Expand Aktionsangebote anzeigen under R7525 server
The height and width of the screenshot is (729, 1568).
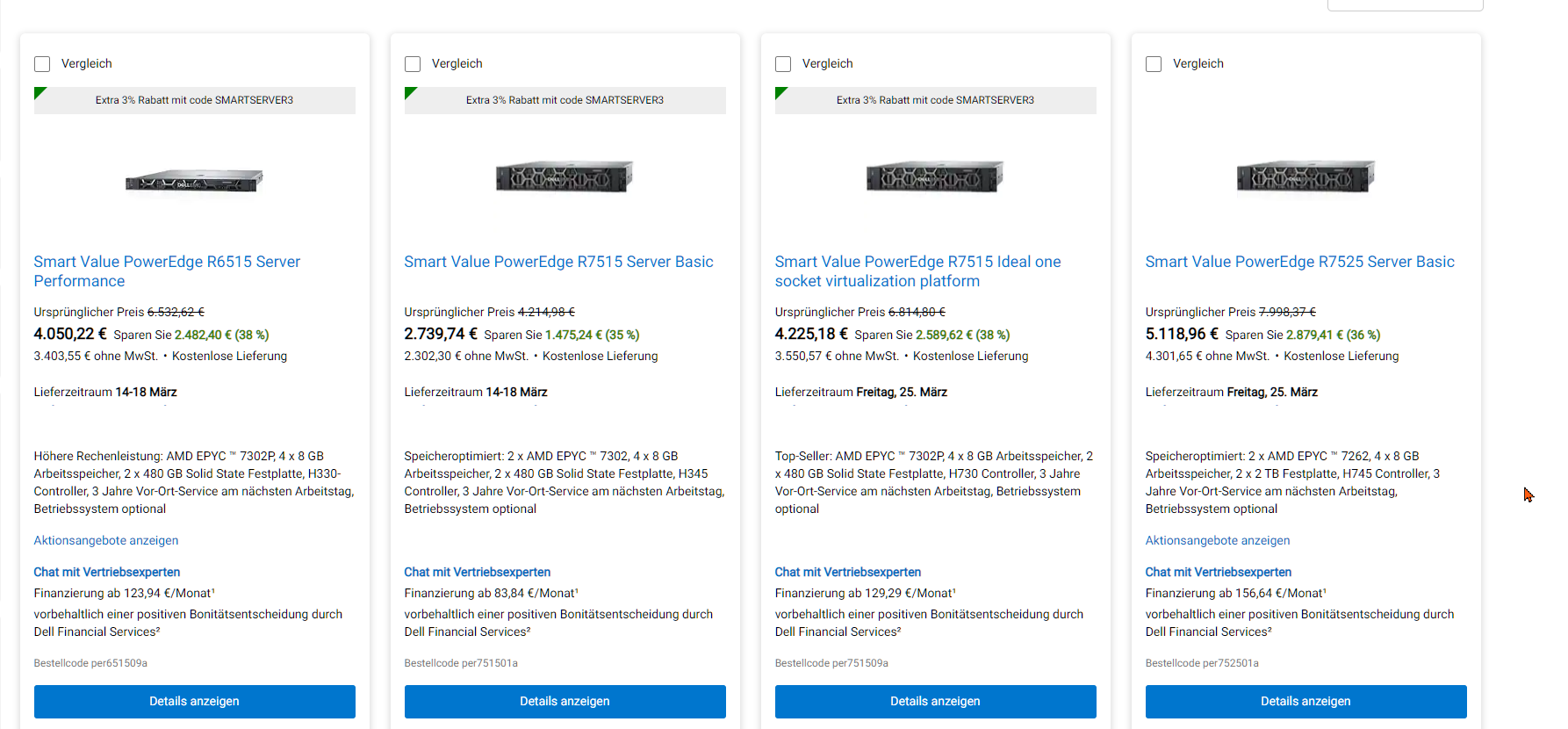click(1218, 540)
